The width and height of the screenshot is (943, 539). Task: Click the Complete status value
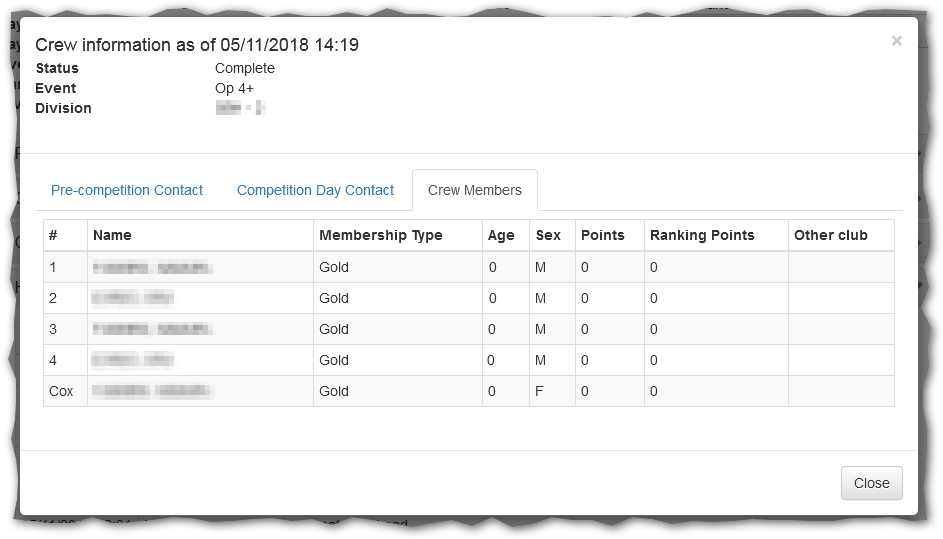[244, 68]
